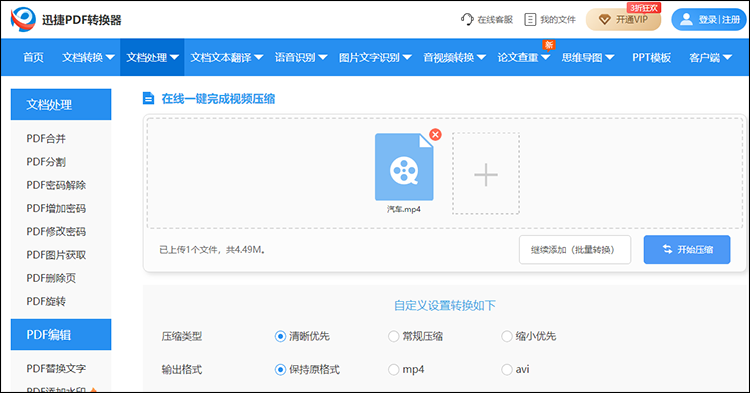Click the 汽车.mp4 video file thumbnail

tap(404, 167)
